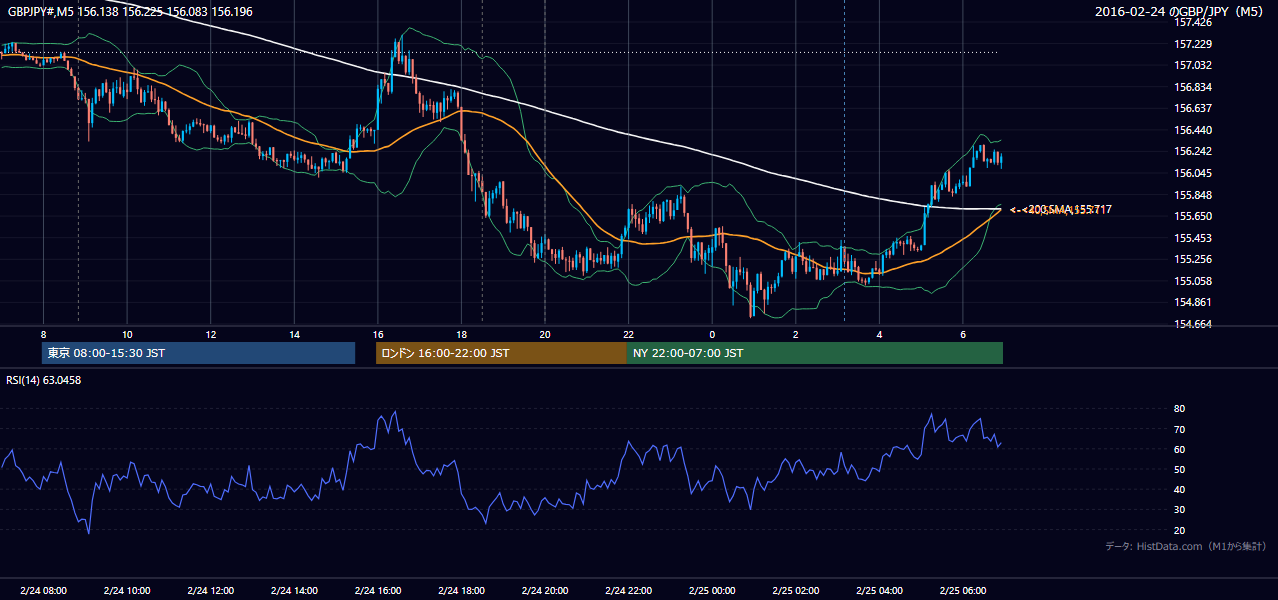The image size is (1278, 600).
Task: Click hour tick 16 under price chart
Action: coord(377,334)
